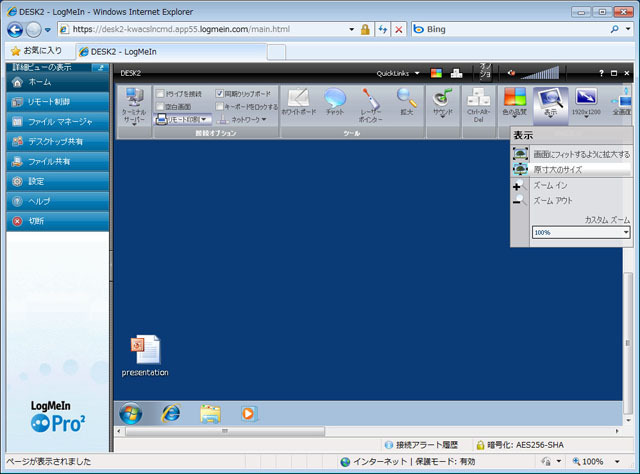Select Fit to Screen (画面にフィットするように拡大する) menu item
This screenshot has height=474, width=640.
coord(571,154)
